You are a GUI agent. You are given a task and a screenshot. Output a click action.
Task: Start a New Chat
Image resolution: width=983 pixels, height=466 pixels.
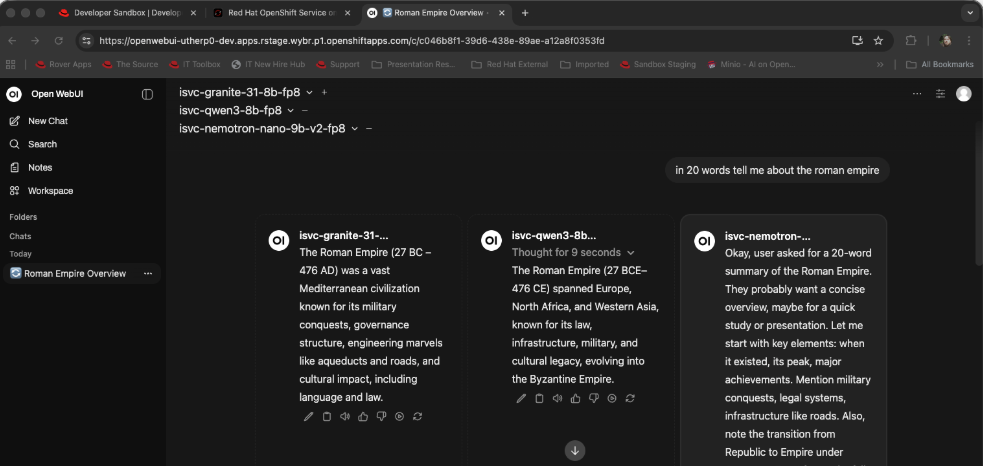click(47, 120)
